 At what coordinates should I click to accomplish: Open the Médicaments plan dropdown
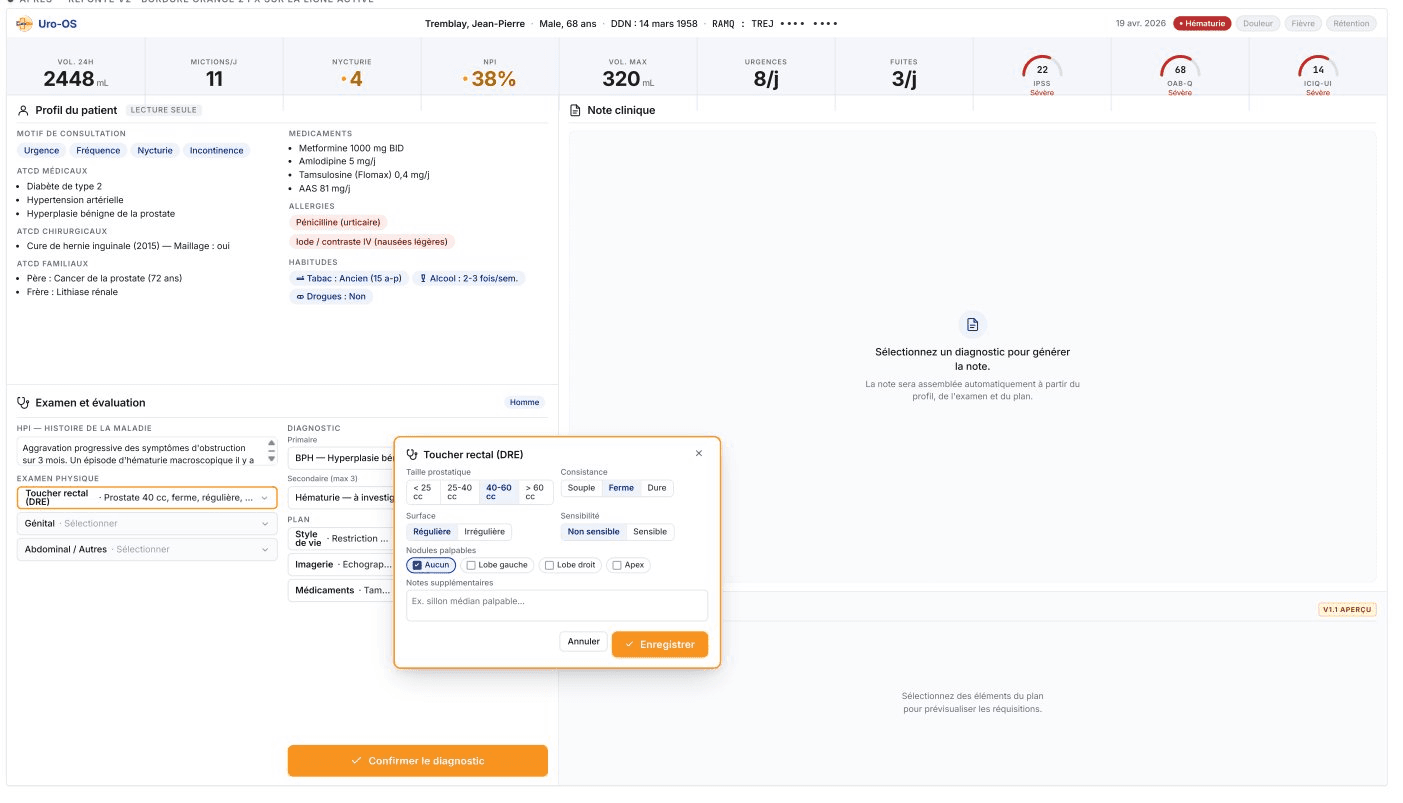click(x=341, y=590)
